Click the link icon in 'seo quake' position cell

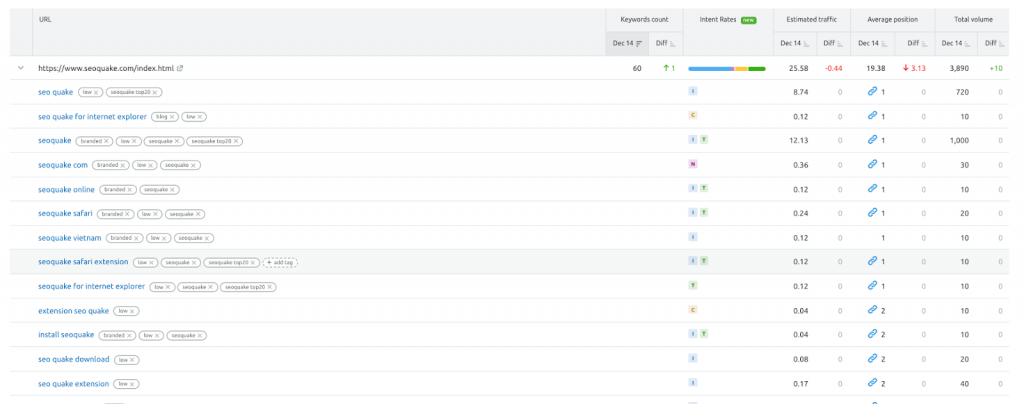tap(873, 92)
